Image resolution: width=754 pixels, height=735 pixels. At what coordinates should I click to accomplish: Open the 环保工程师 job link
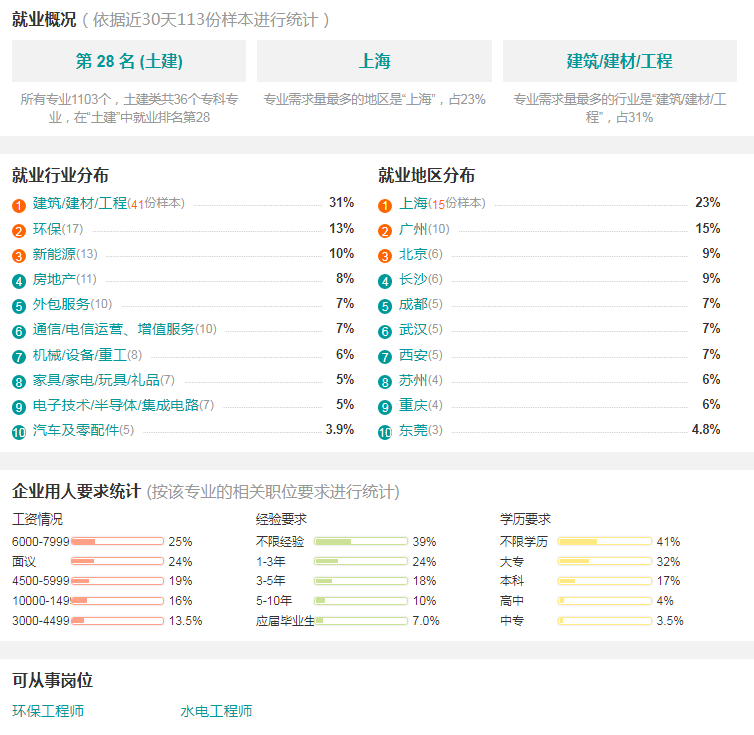(48, 710)
